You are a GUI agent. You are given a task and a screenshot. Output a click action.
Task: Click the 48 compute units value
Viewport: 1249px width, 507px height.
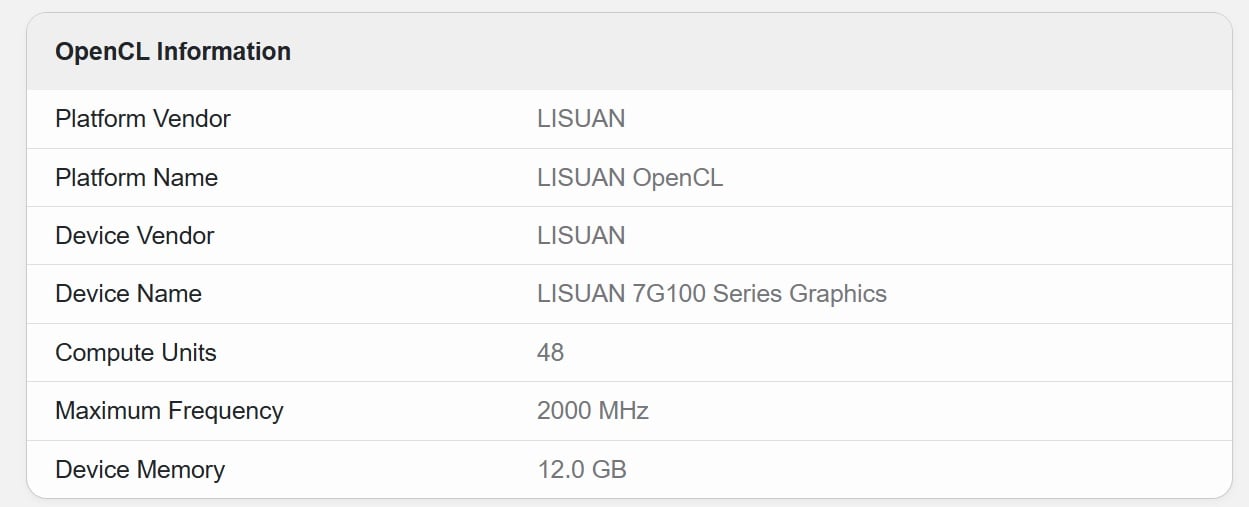point(551,353)
